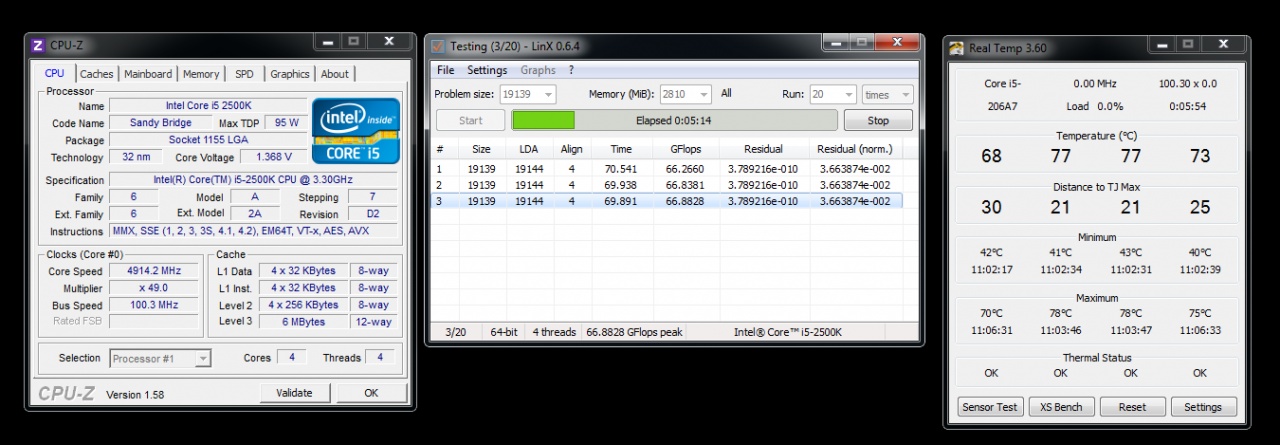Screen dimensions: 1280x445
Task: Open the ? help menu in LinX
Action: click(571, 70)
